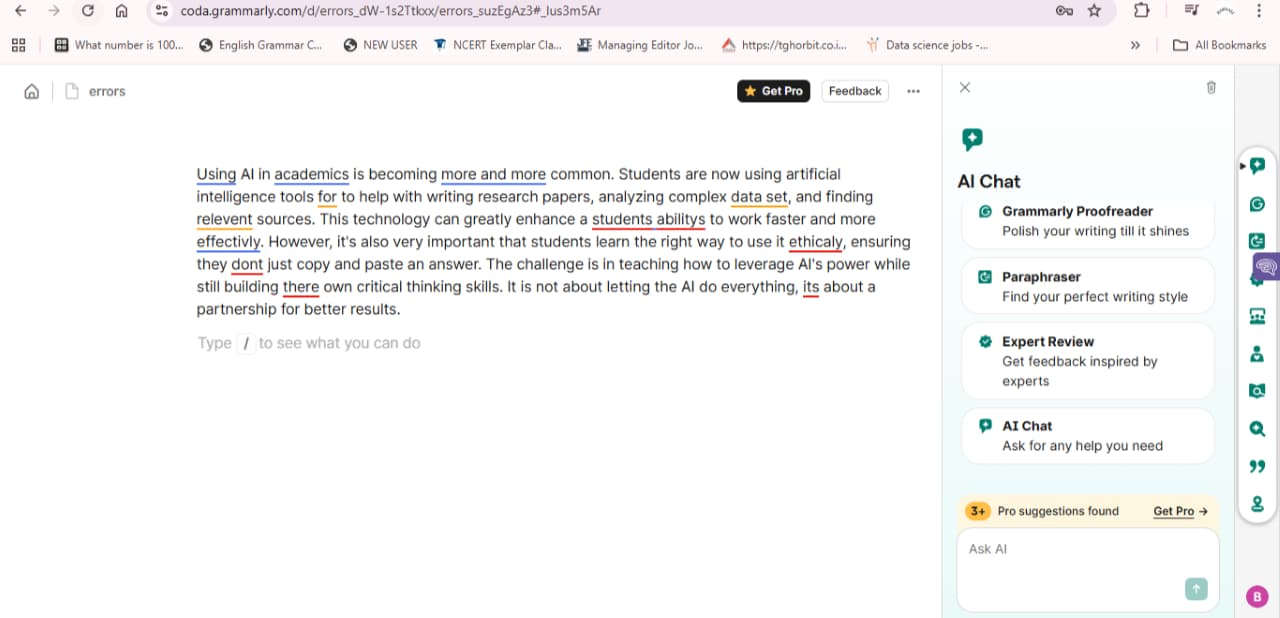
Task: Click the magnifier icon in right rail
Action: pos(1257,429)
